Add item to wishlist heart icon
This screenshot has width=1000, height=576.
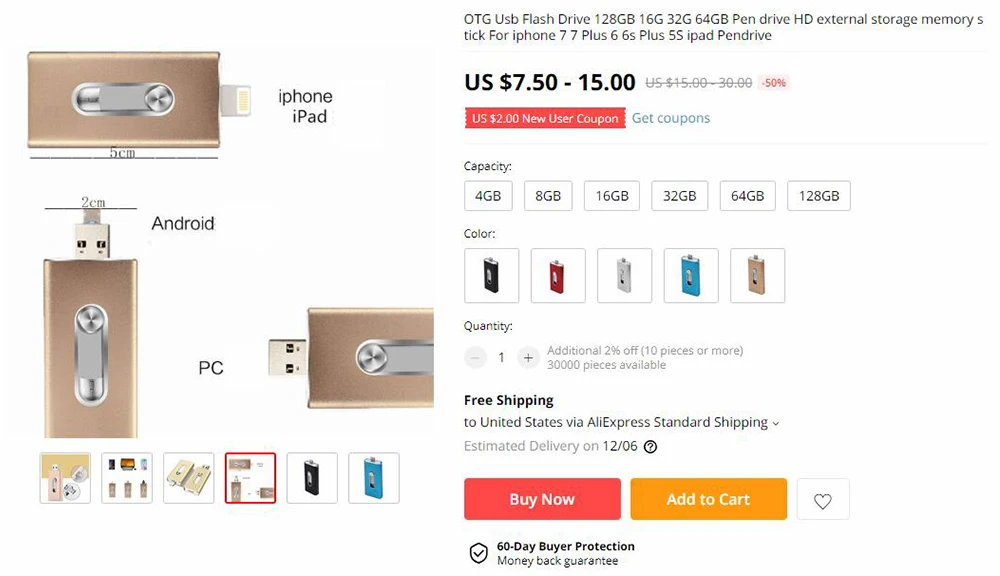[823, 501]
